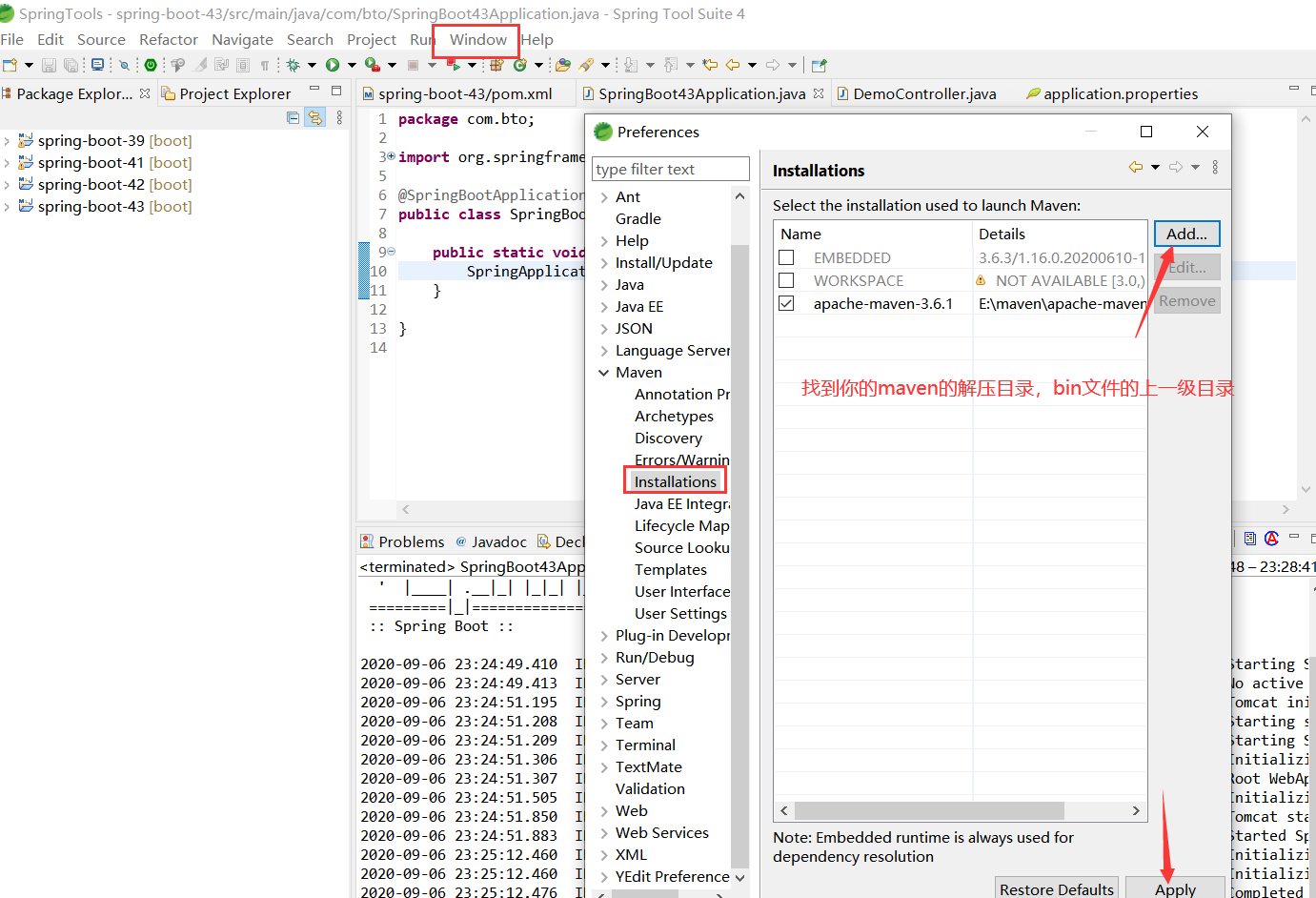The height and width of the screenshot is (898, 1316).
Task: Click Collapse All in Package Explorer
Action: tap(293, 117)
